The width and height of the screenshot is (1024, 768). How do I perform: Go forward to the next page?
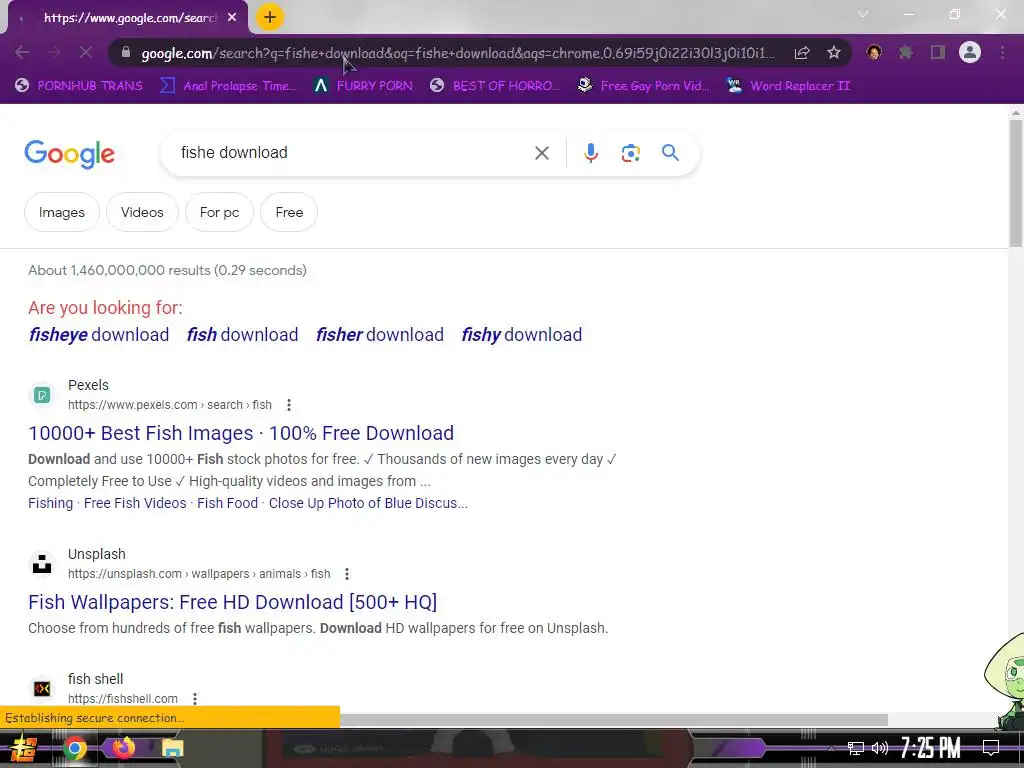(54, 52)
